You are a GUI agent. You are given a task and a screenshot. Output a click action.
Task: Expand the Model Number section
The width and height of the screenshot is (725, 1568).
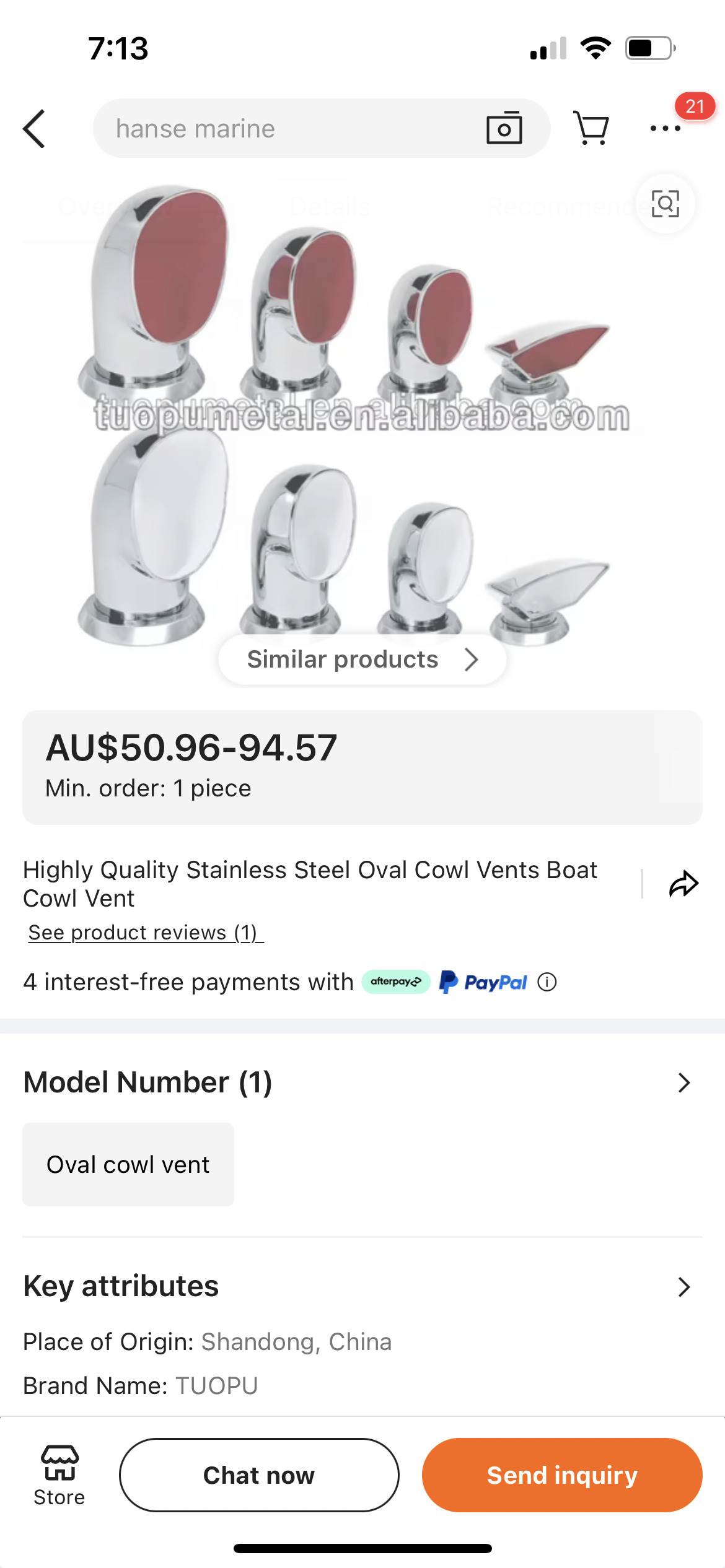tap(683, 1083)
